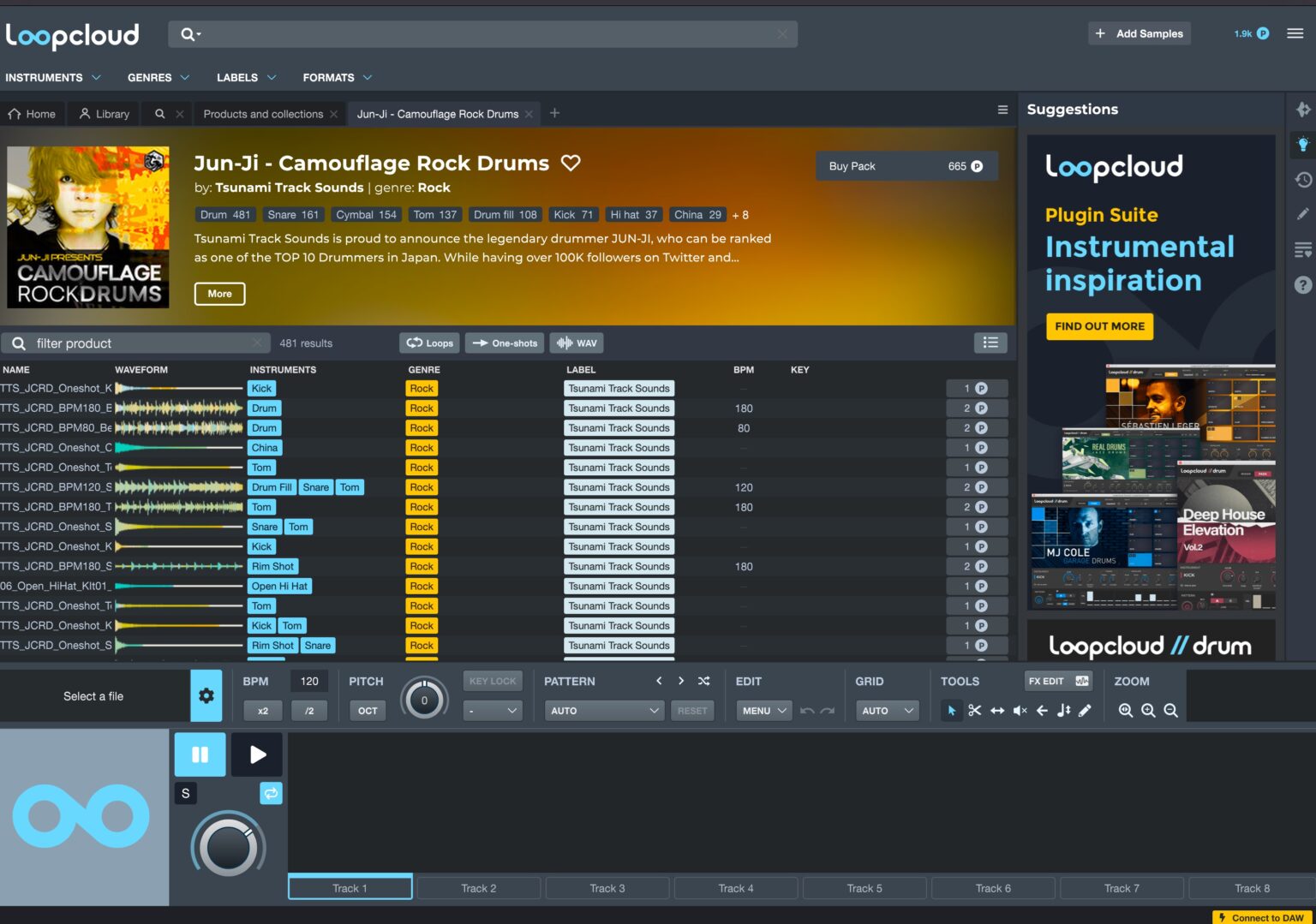Screen dimensions: 1316x924
Task: Click the Connect to DAW button
Action: (1260, 917)
